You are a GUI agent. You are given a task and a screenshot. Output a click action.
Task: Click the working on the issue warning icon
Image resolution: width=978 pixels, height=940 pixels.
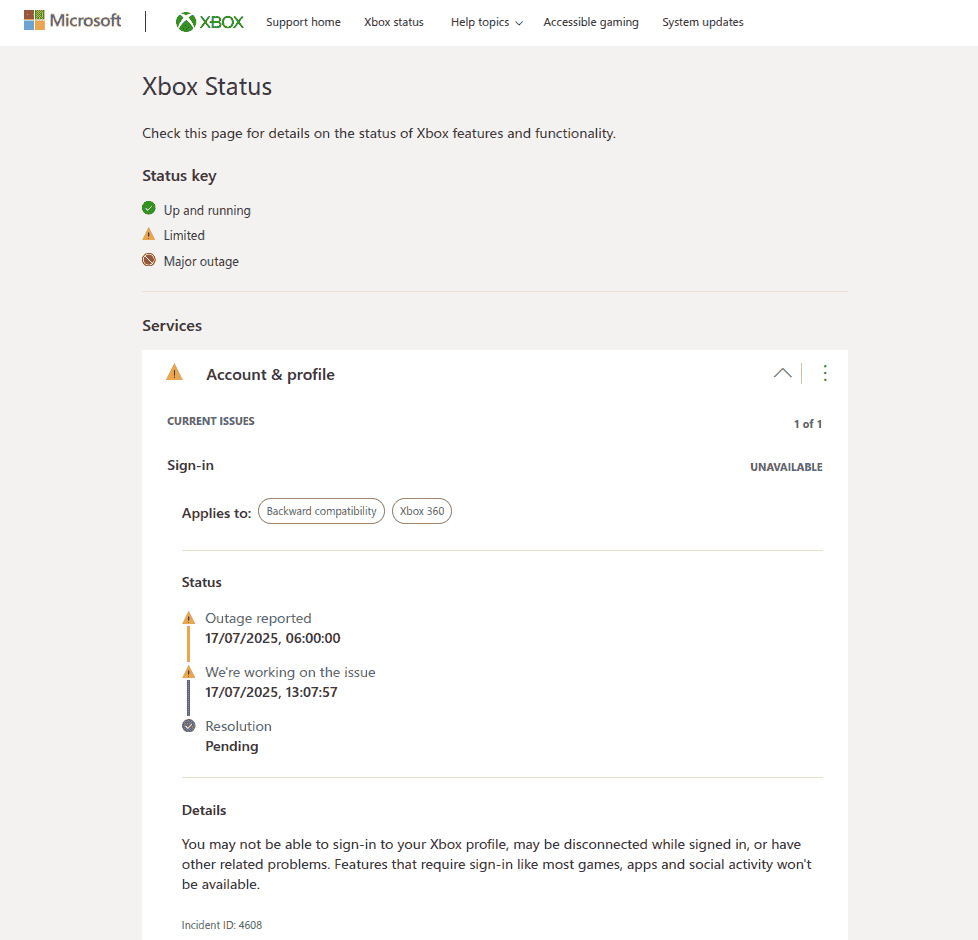(x=188, y=672)
